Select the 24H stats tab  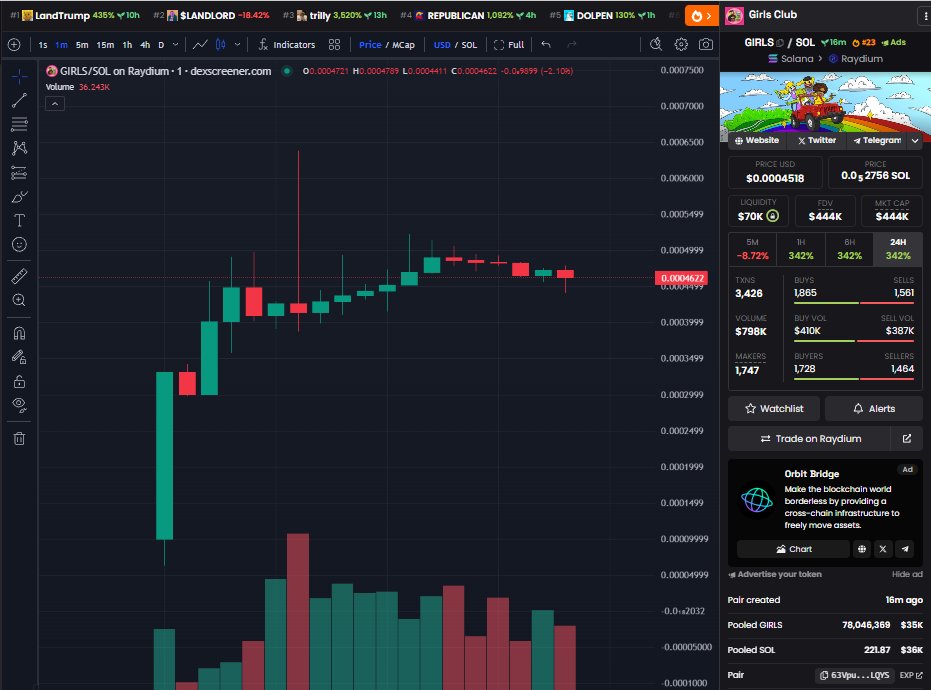tap(898, 249)
